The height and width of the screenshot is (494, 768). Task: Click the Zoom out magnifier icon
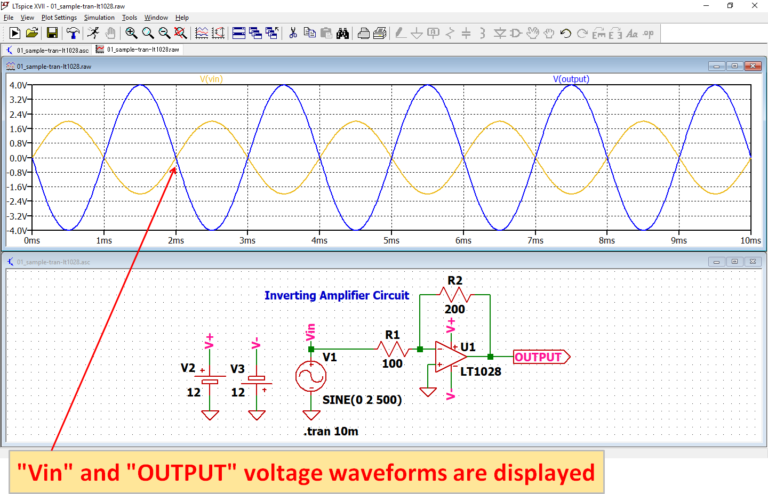164,33
